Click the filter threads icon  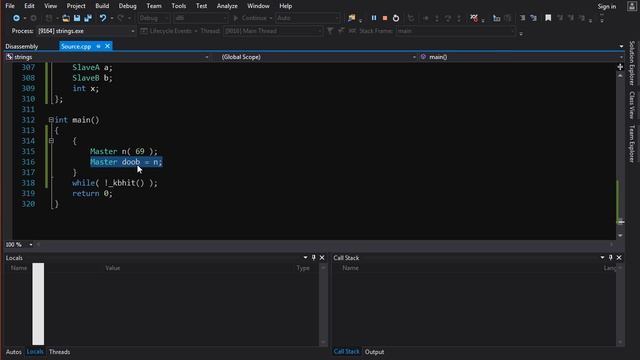pyautogui.click(x=330, y=31)
